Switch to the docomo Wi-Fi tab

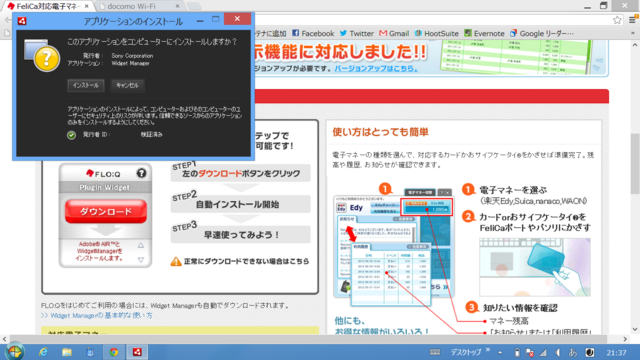point(139,6)
